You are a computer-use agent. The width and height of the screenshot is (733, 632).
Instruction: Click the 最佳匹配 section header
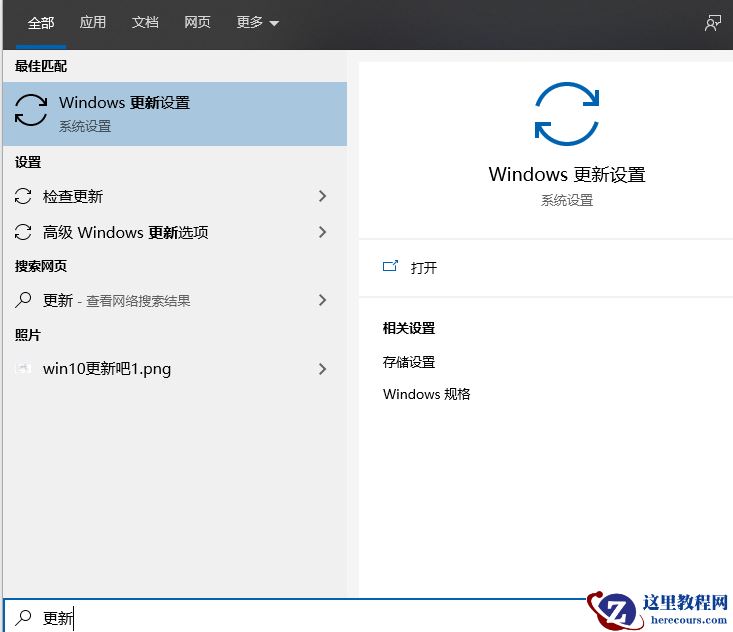41,66
